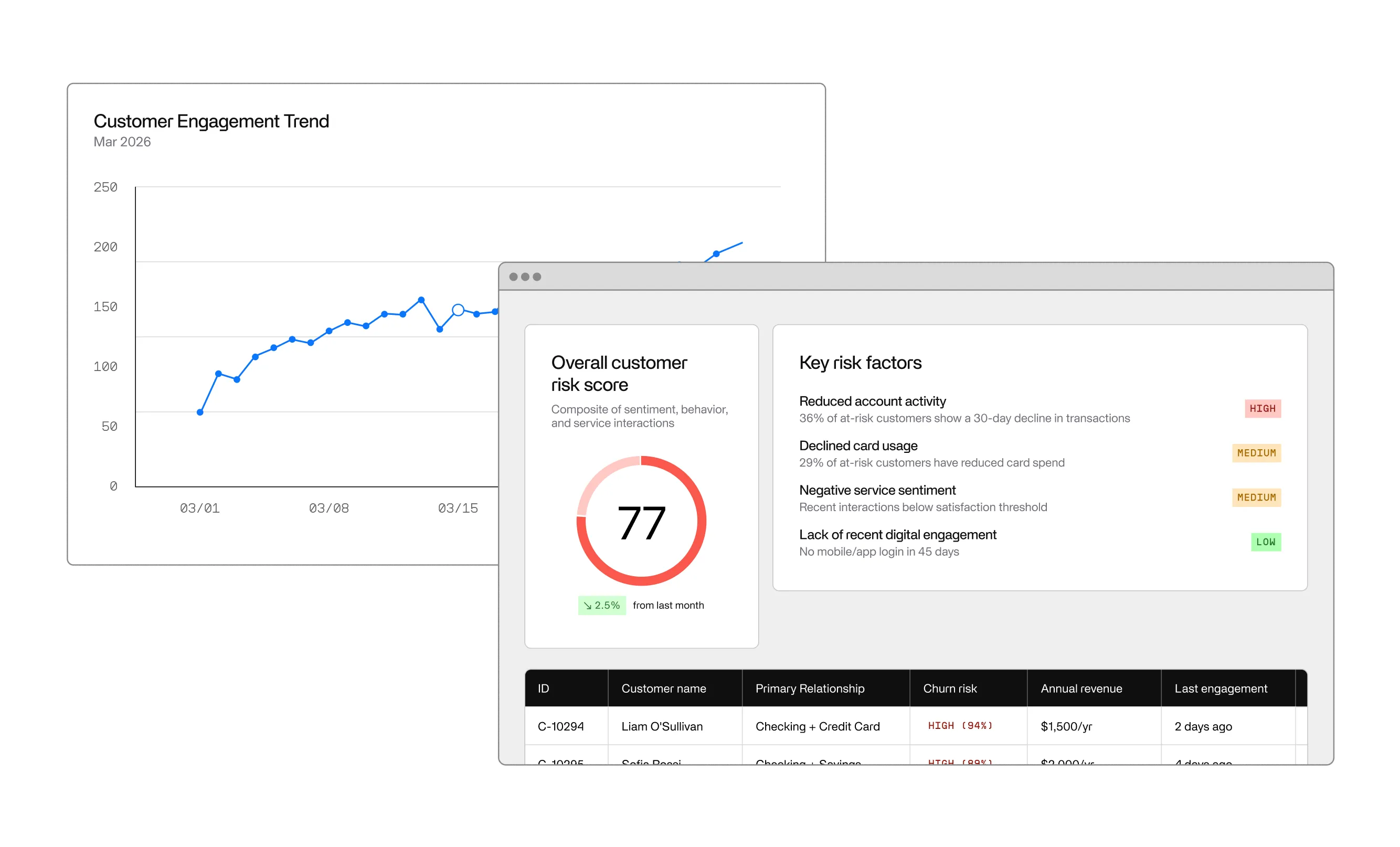Click the HIGH (94%) churn risk entry
Viewport: 1400px width, 847px height.
pos(960,726)
